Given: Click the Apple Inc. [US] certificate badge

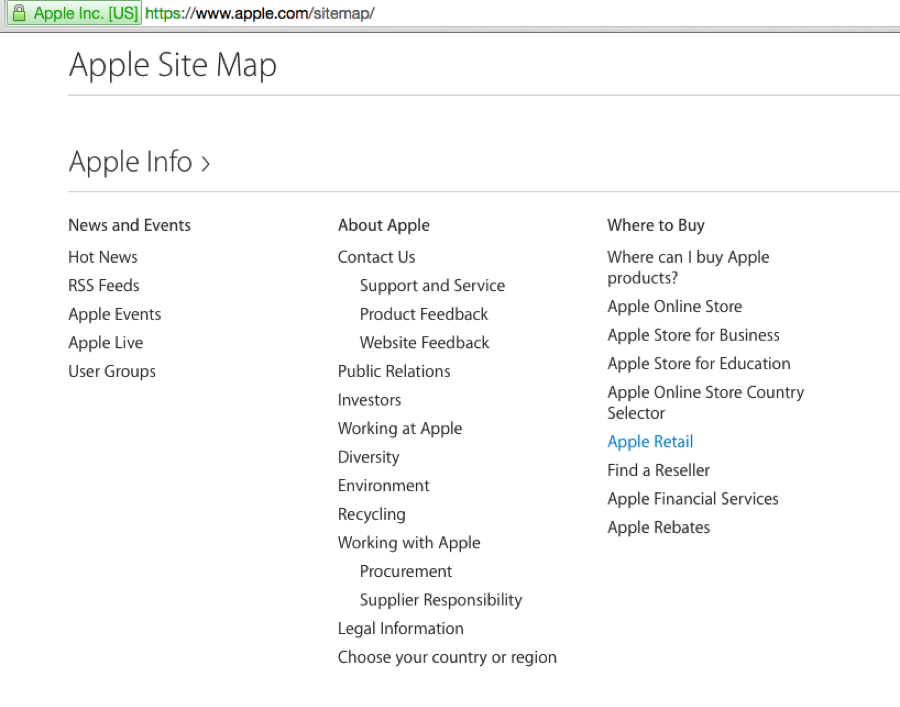Looking at the screenshot, I should coord(73,13).
